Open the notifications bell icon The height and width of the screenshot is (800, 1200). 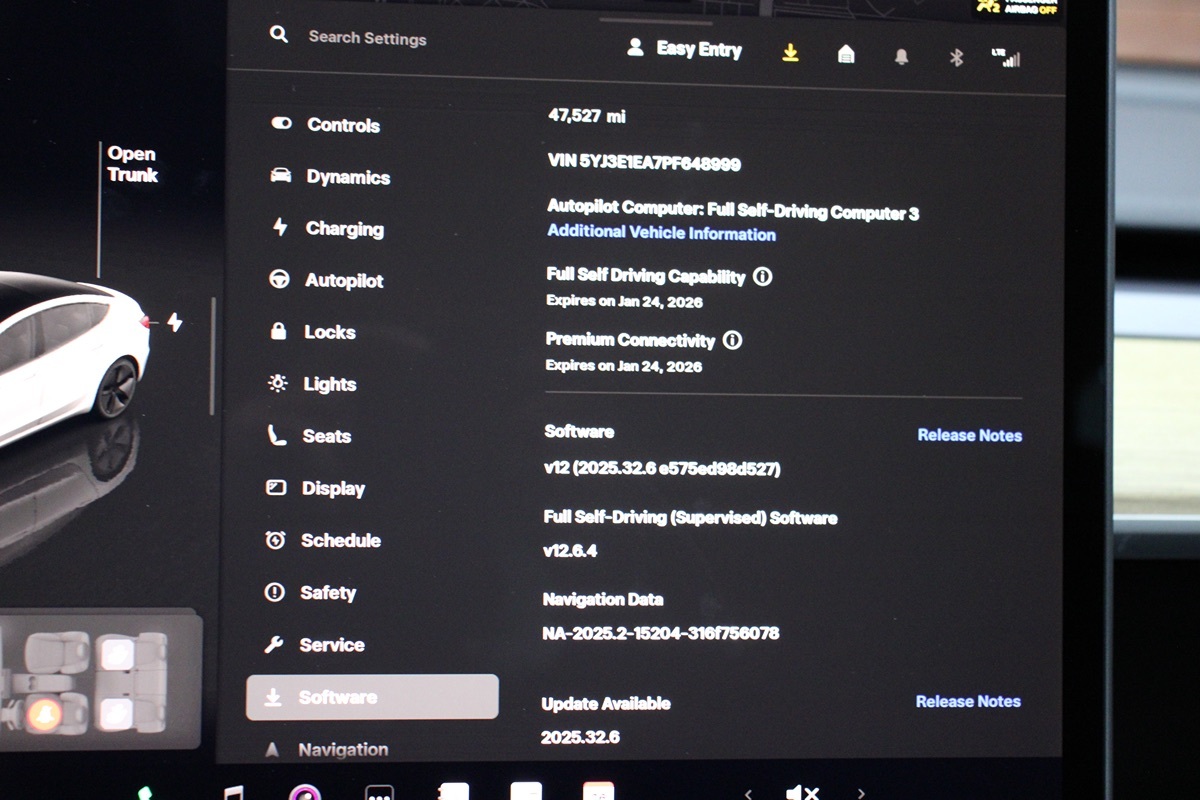901,57
